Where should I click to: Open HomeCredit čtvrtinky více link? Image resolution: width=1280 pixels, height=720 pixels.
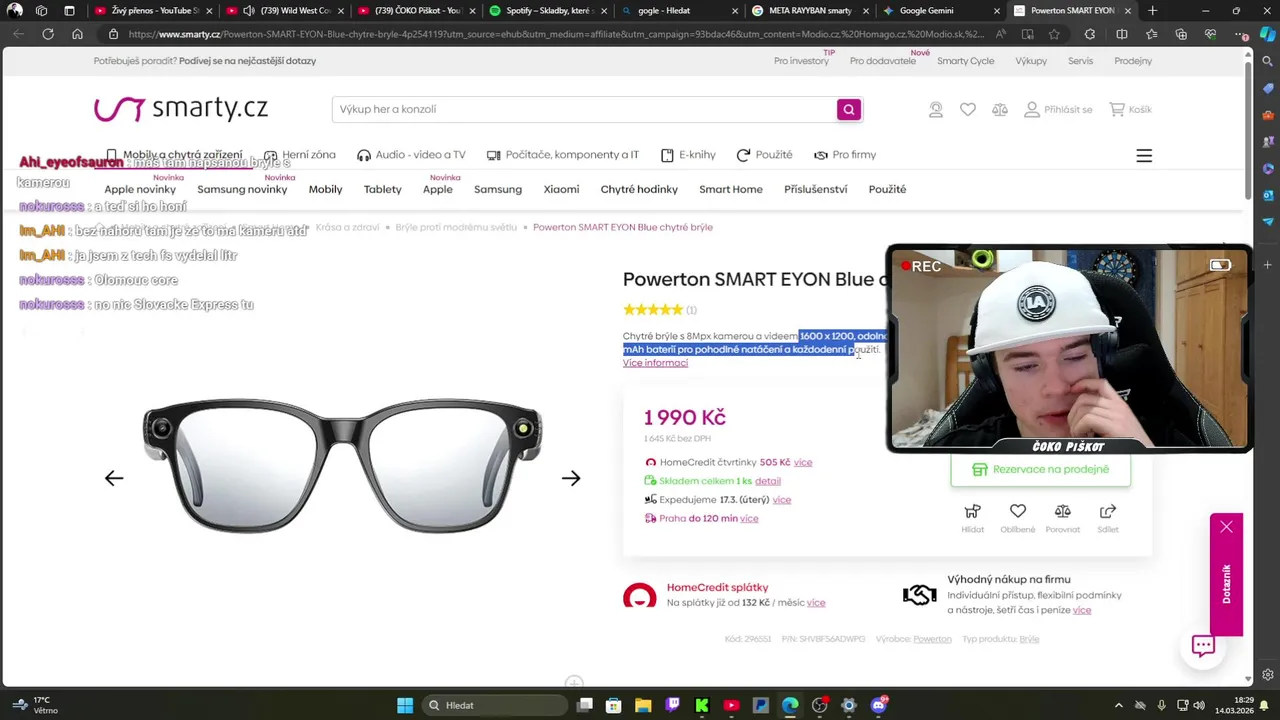click(803, 462)
